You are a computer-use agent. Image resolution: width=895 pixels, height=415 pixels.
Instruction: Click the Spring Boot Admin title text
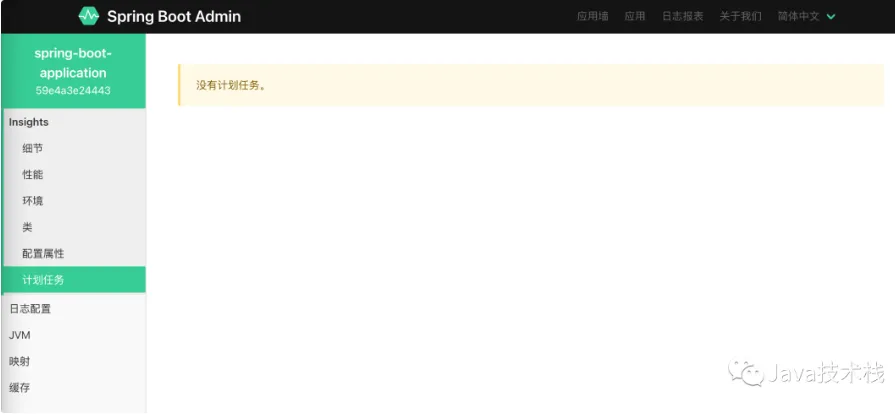point(174,17)
